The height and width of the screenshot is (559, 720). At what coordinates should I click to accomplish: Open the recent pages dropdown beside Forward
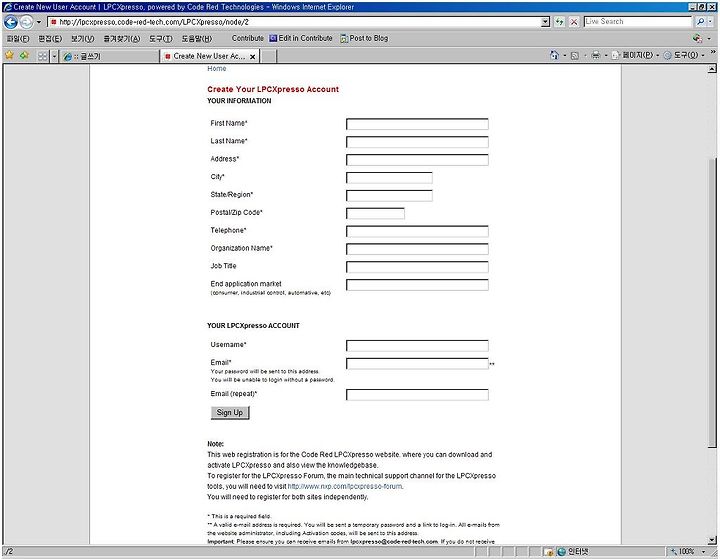[x=39, y=22]
